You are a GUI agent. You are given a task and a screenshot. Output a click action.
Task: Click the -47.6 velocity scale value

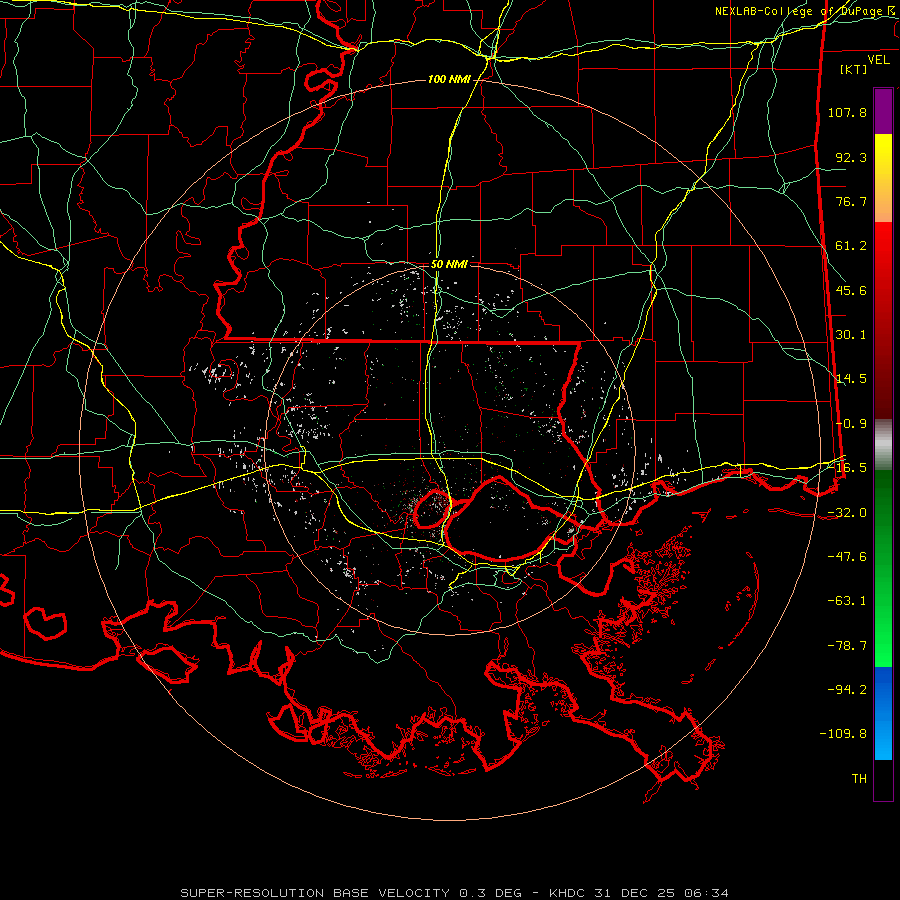[x=847, y=557]
